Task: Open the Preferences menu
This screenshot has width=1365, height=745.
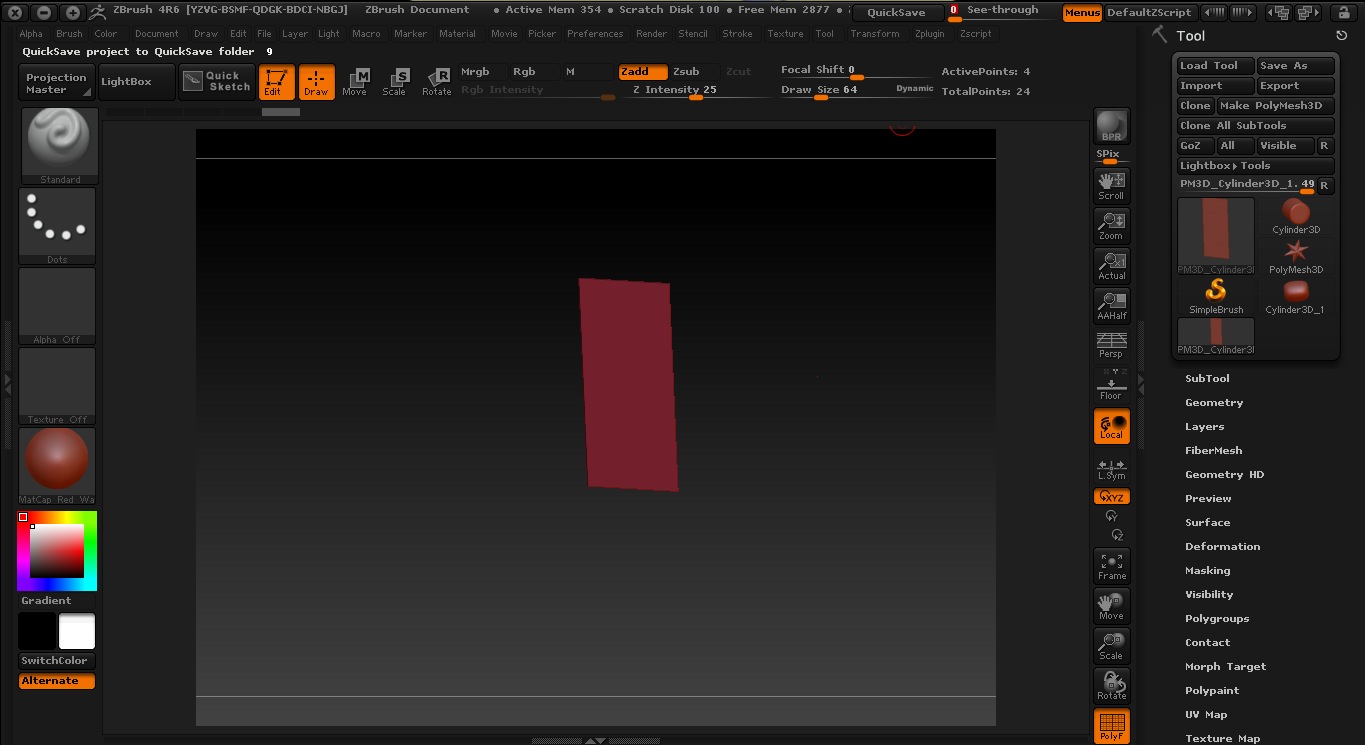Action: (x=595, y=33)
